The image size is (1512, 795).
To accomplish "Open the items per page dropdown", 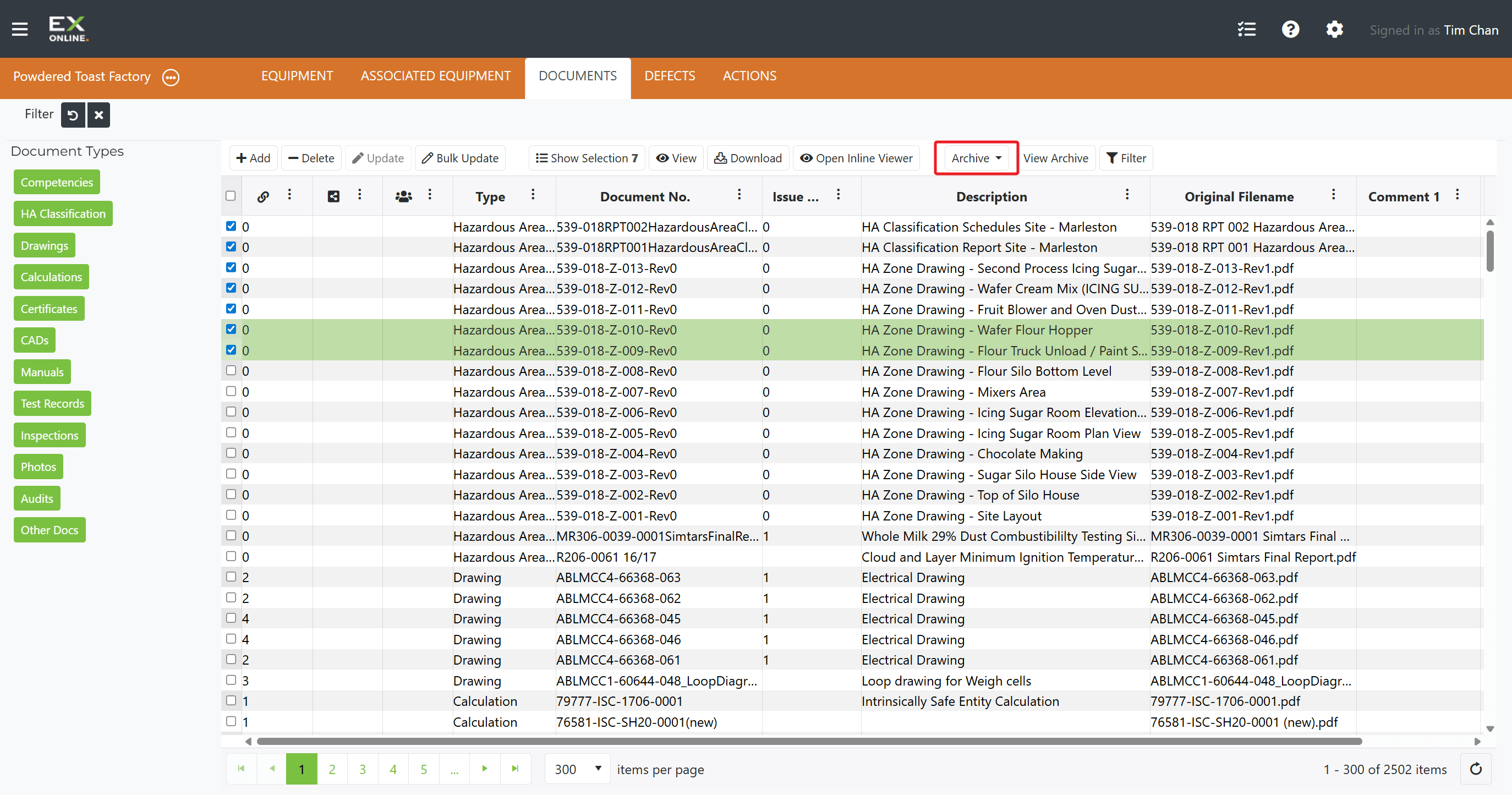I will [x=578, y=769].
